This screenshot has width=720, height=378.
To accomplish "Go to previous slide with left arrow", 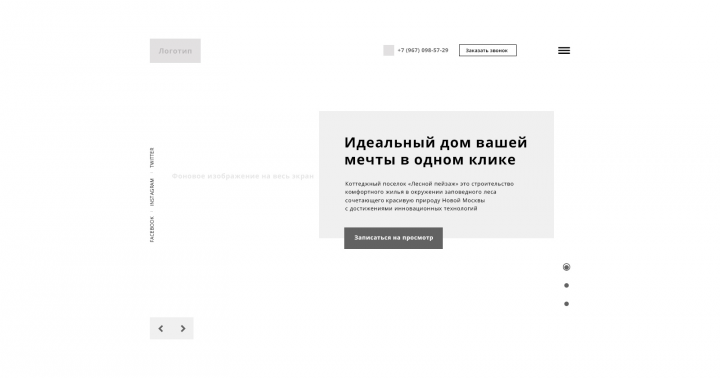I will (x=161, y=328).
